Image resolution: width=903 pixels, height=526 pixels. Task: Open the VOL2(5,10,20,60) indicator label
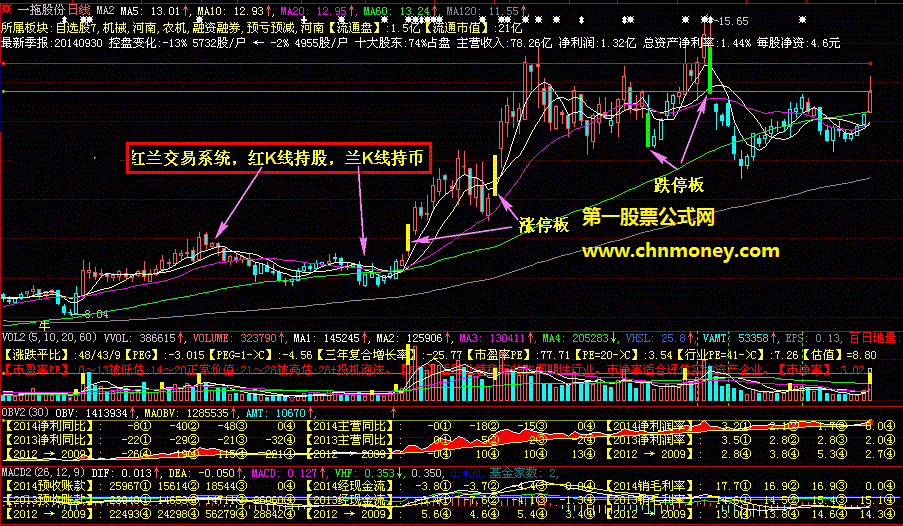coord(51,338)
